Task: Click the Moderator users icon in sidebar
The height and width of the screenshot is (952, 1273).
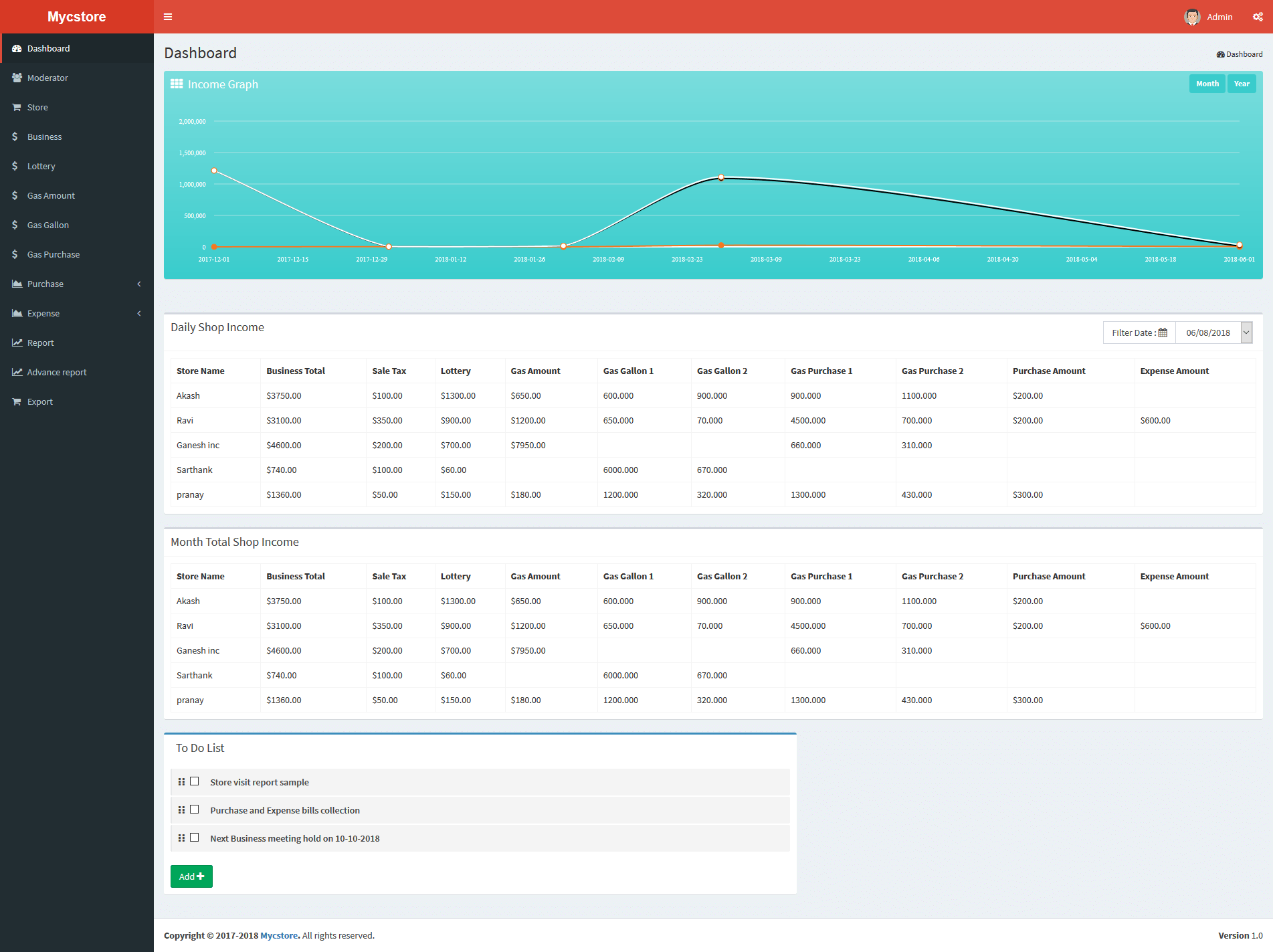Action: click(x=17, y=78)
